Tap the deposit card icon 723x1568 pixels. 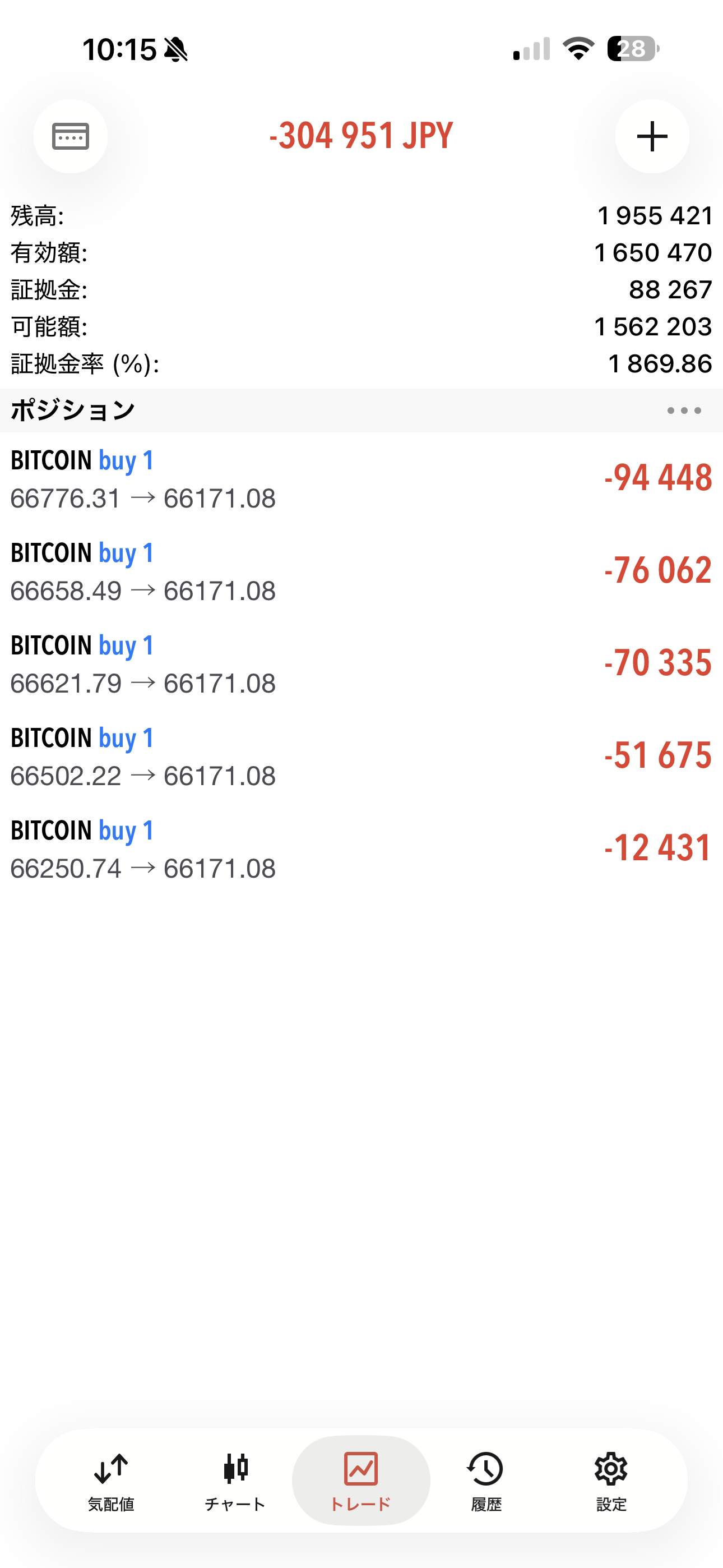(71, 136)
